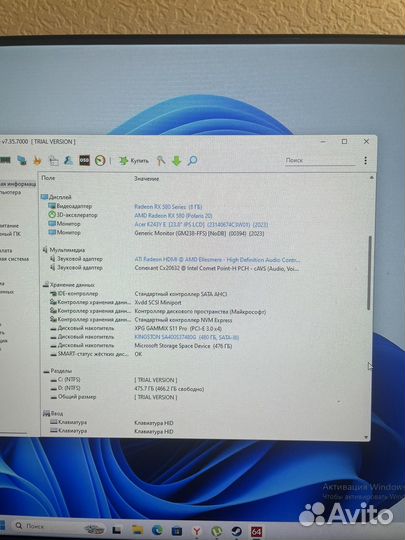This screenshot has height=540, width=405.
Task: Click the scrollbar down arrow in AIDA64 list
Action: (x=366, y=437)
